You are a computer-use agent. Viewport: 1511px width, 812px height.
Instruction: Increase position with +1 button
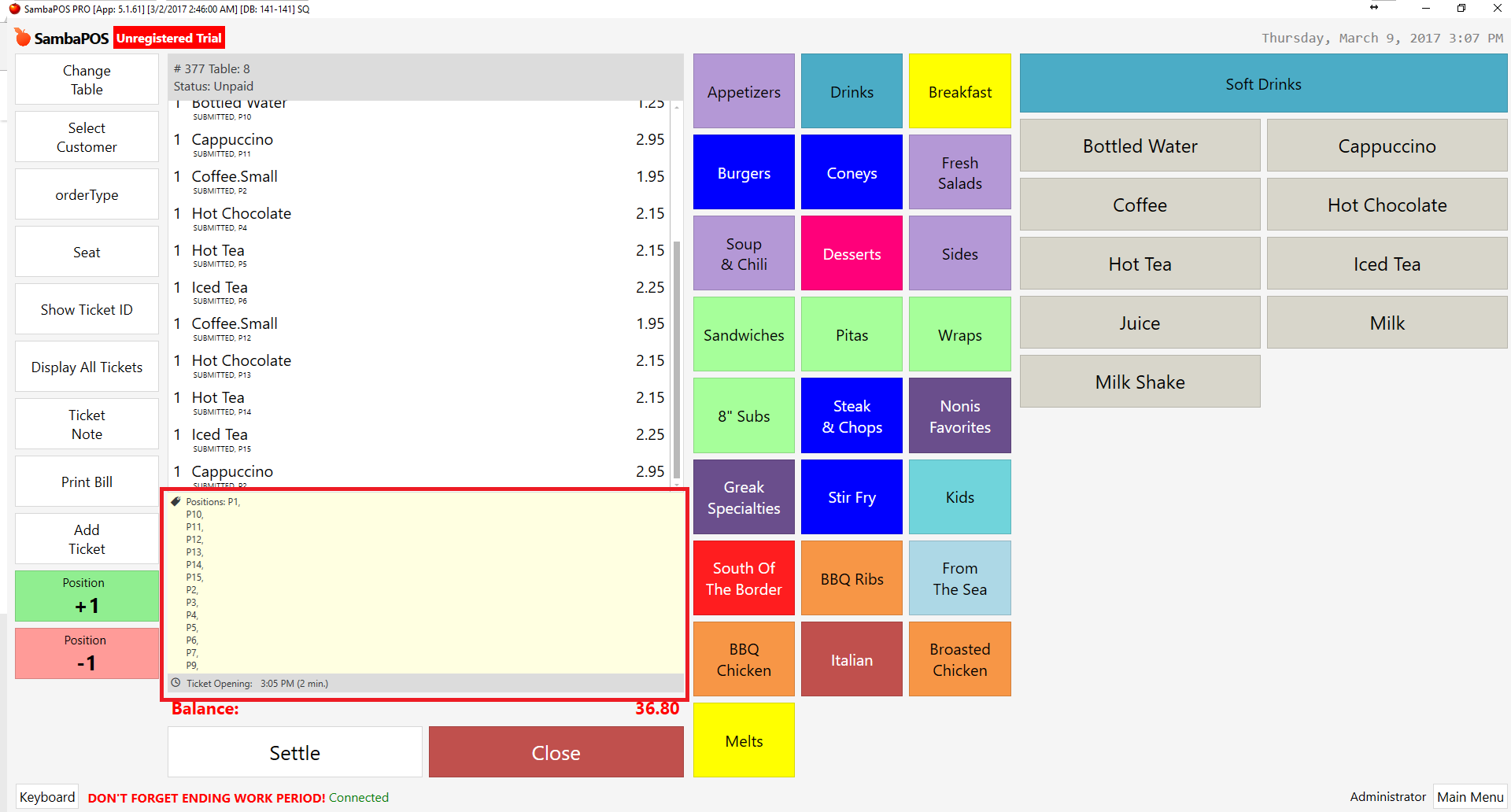coord(87,596)
